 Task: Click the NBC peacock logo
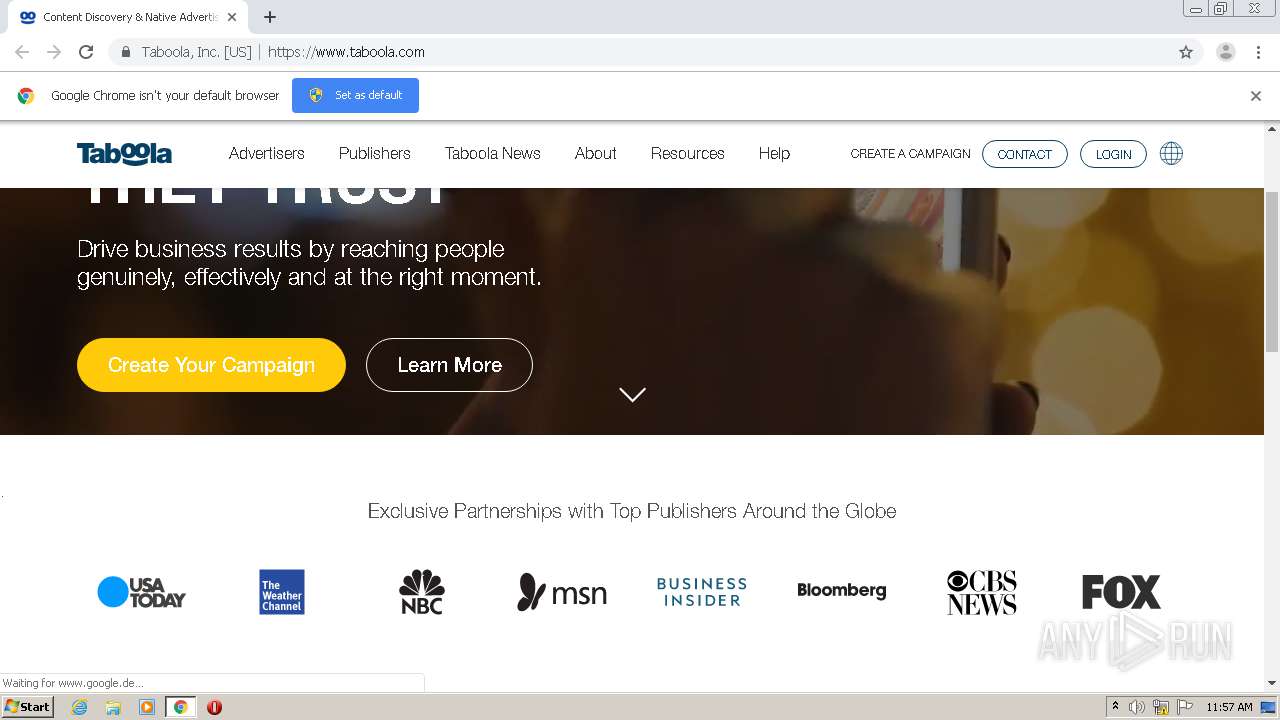[422, 592]
